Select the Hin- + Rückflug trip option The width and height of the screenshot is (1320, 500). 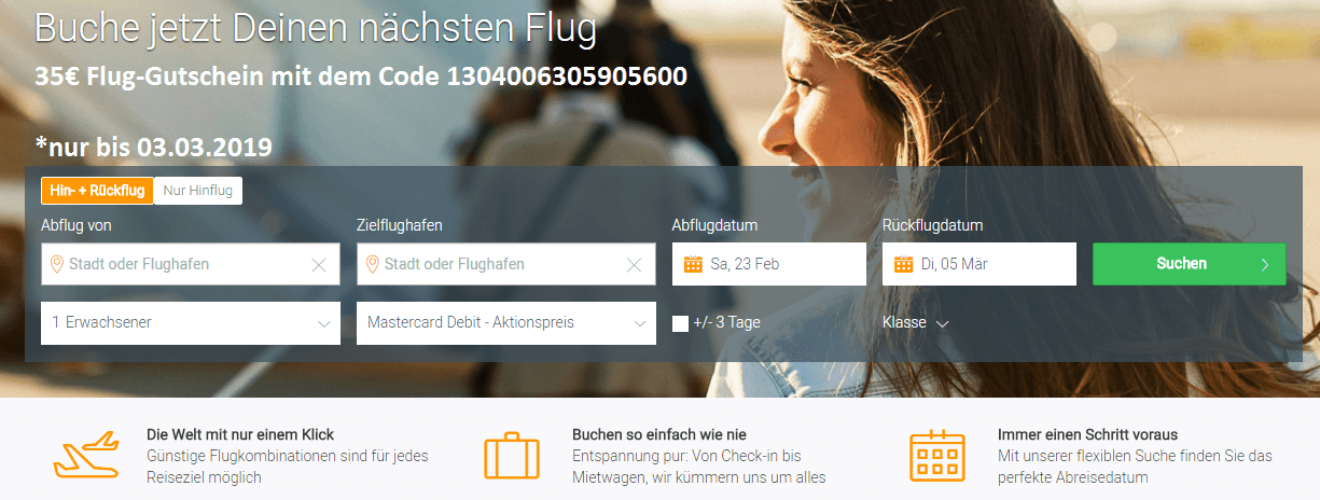pyautogui.click(x=97, y=191)
